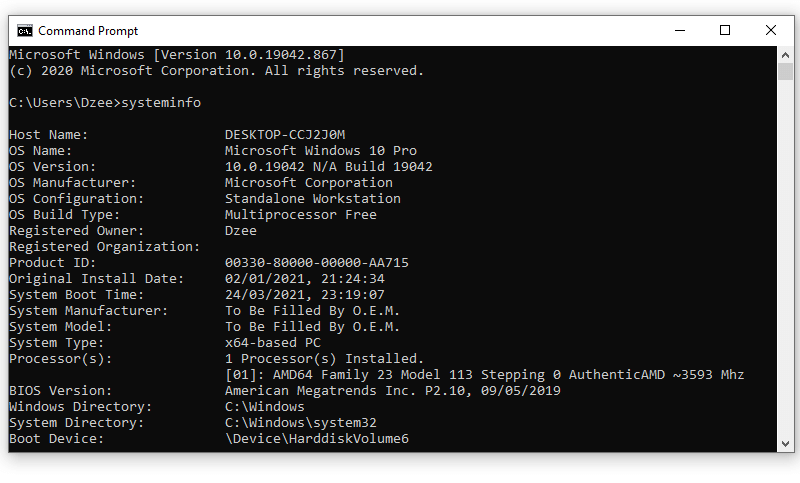Click the scrollbar up arrow
Screen dimensions: 800x483
pos(785,55)
